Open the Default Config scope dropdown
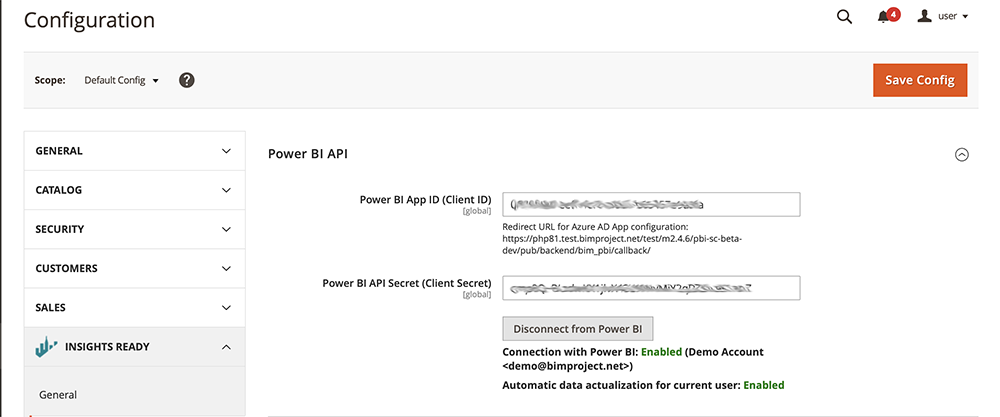Viewport: 1000px width, 417px height. [x=121, y=81]
